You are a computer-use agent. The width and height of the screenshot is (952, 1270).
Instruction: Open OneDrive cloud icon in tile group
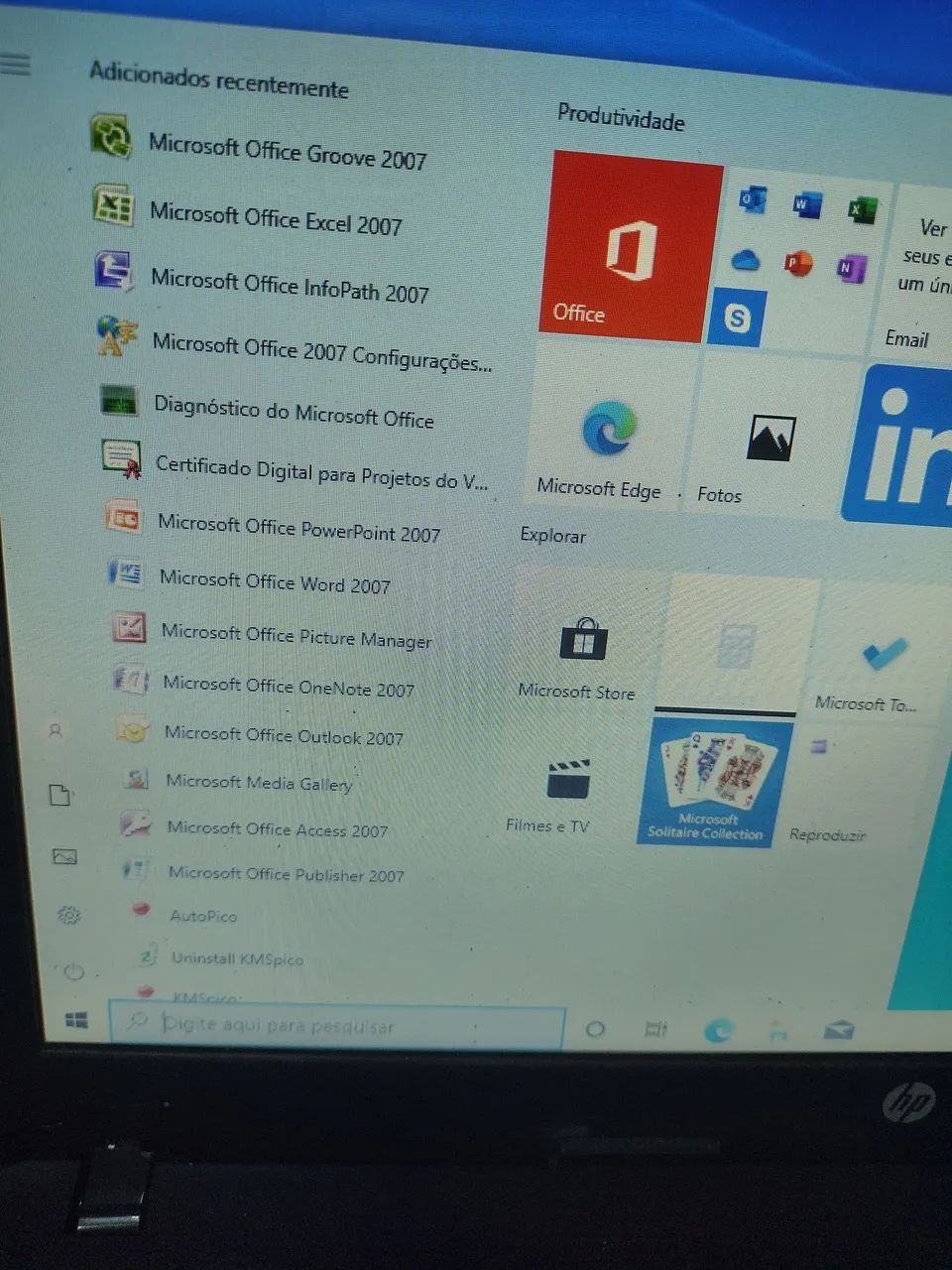(x=745, y=260)
